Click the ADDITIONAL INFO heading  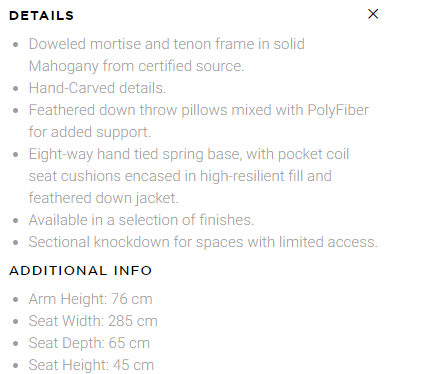point(80,270)
